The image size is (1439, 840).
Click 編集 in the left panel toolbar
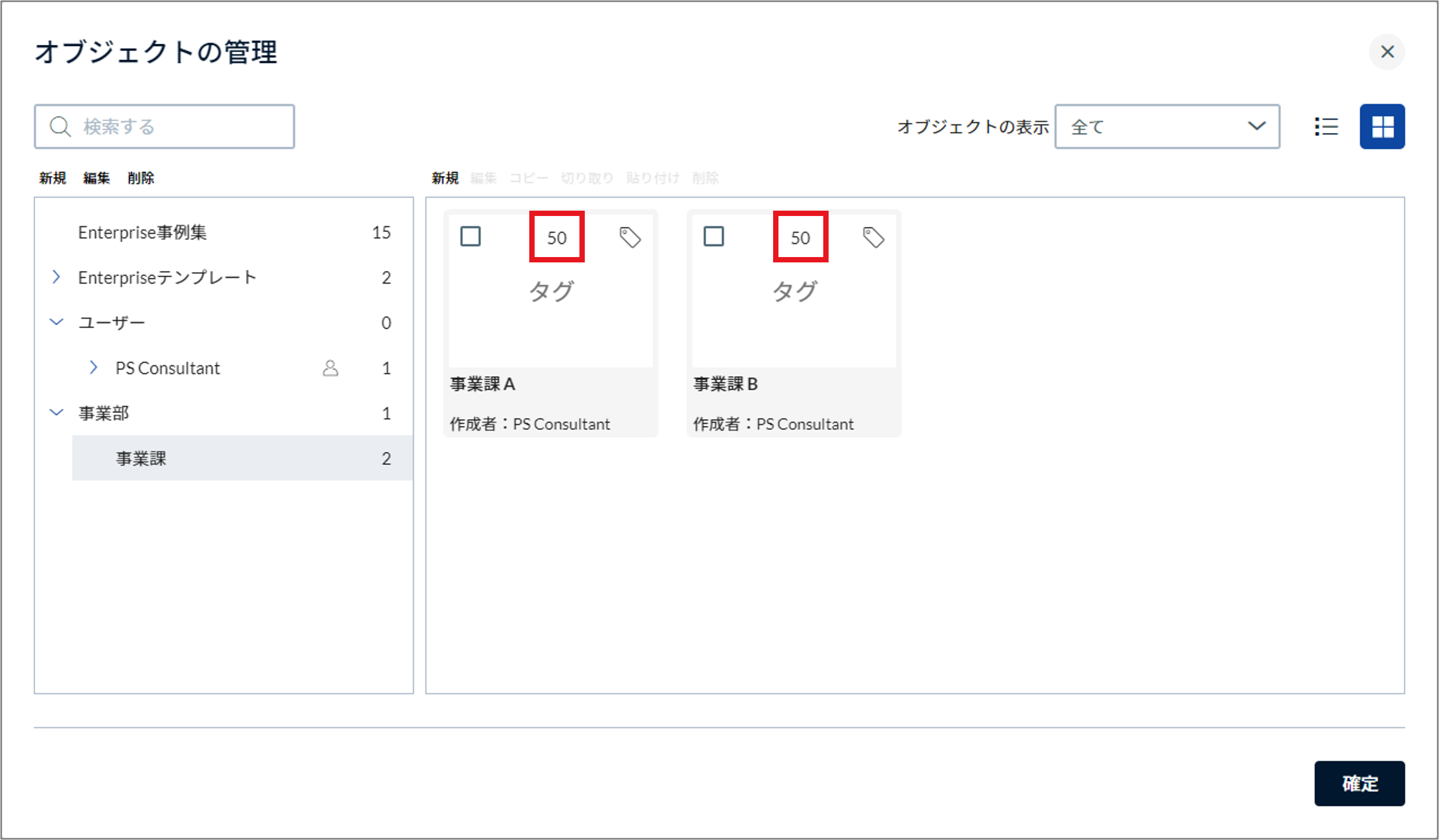click(x=97, y=178)
